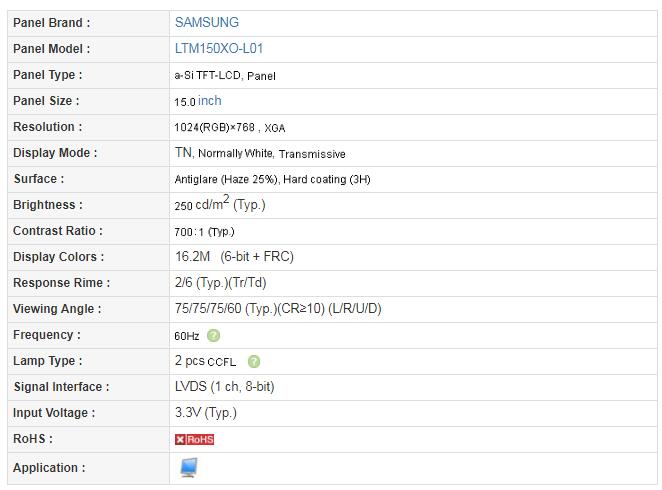Viewport: 662px width, 490px height.
Task: Select the 2 pcs CCFL text
Action: (205, 361)
